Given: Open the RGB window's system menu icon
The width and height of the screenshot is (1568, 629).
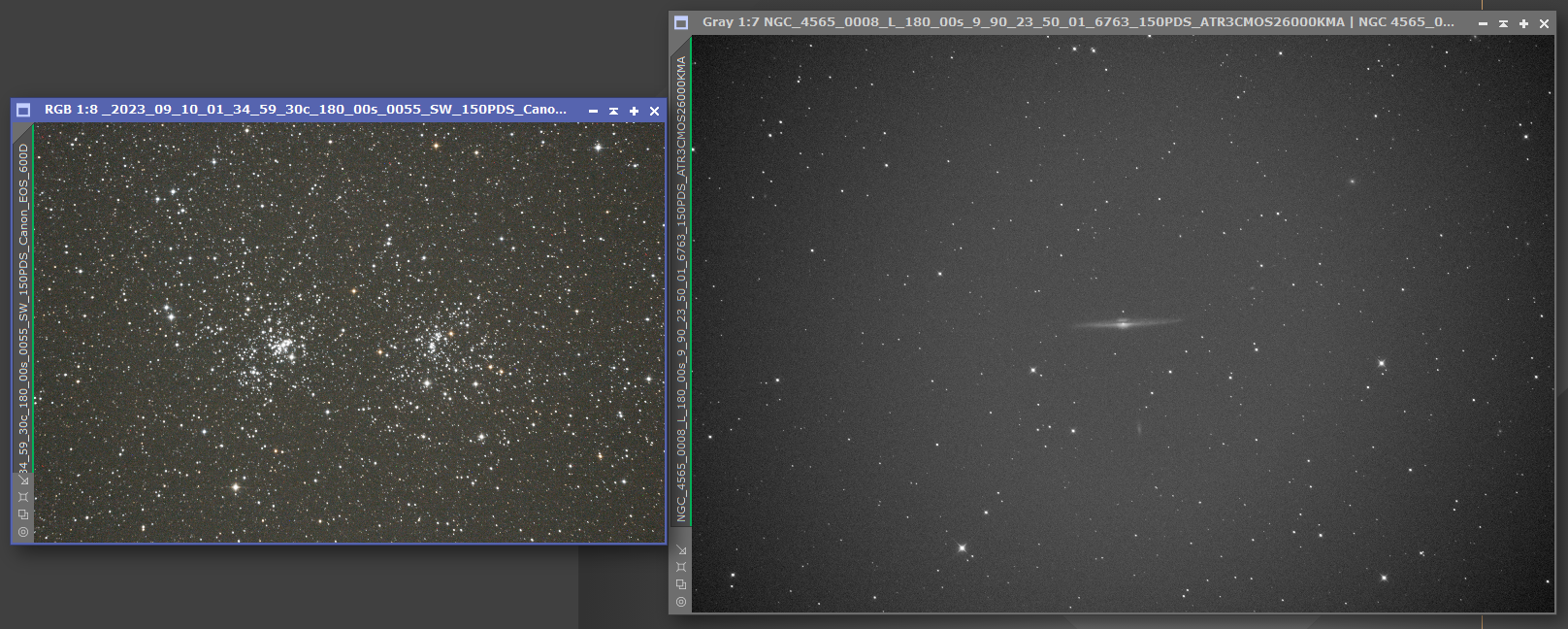Looking at the screenshot, I should [x=23, y=111].
